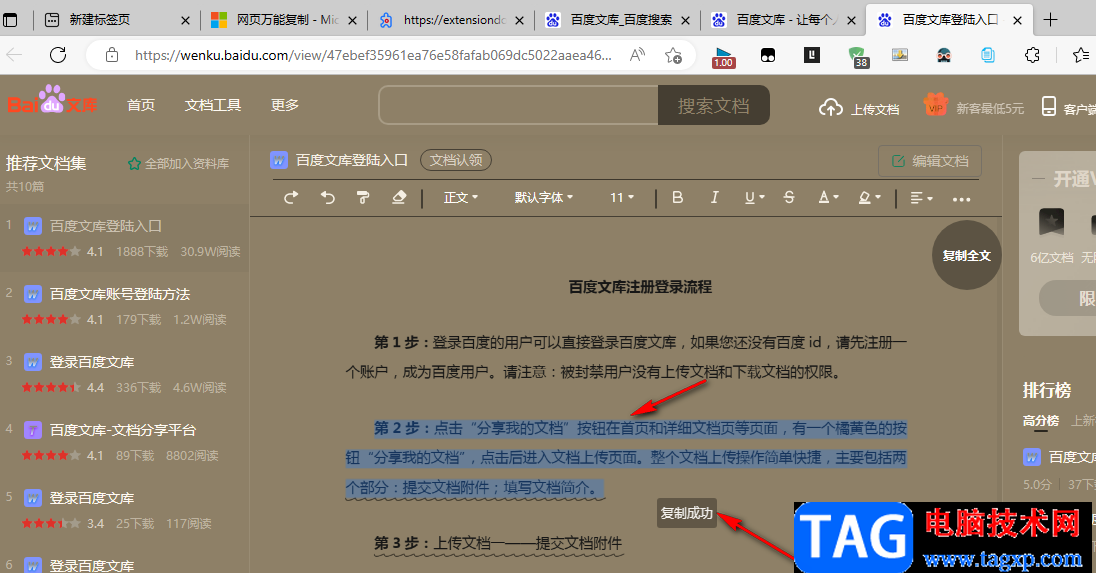Image resolution: width=1096 pixels, height=573 pixels.
Task: Switch to the 网页万能复制 browser tab
Action: (282, 20)
